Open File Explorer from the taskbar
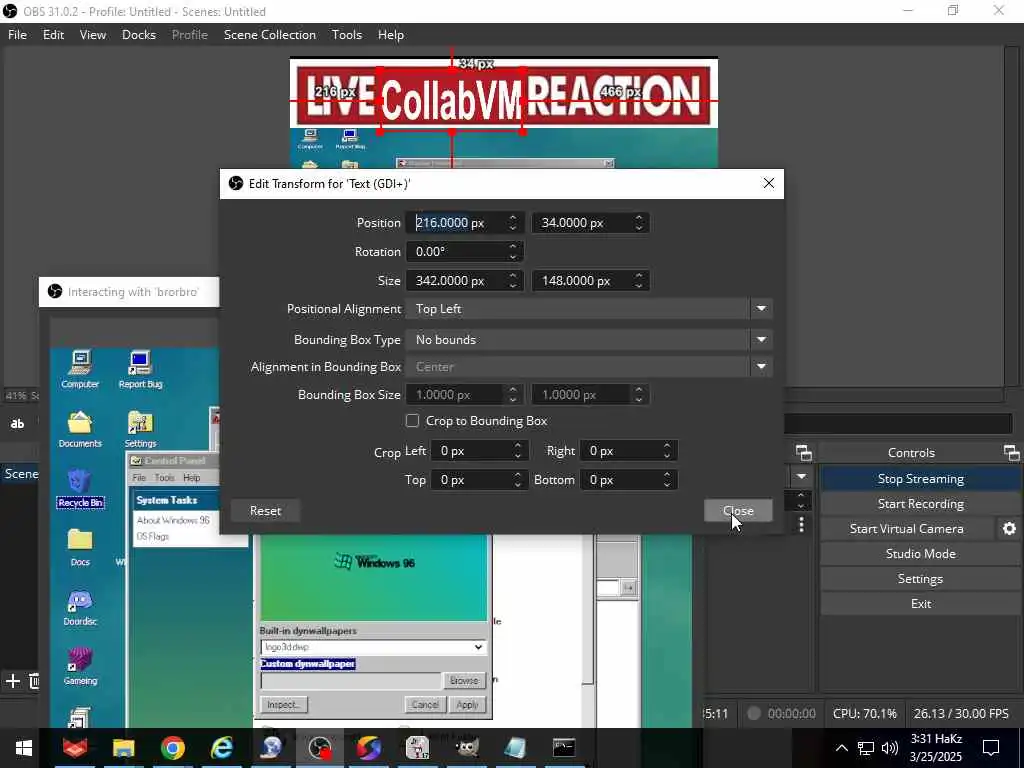Screen dimensions: 1024x768 (123, 748)
